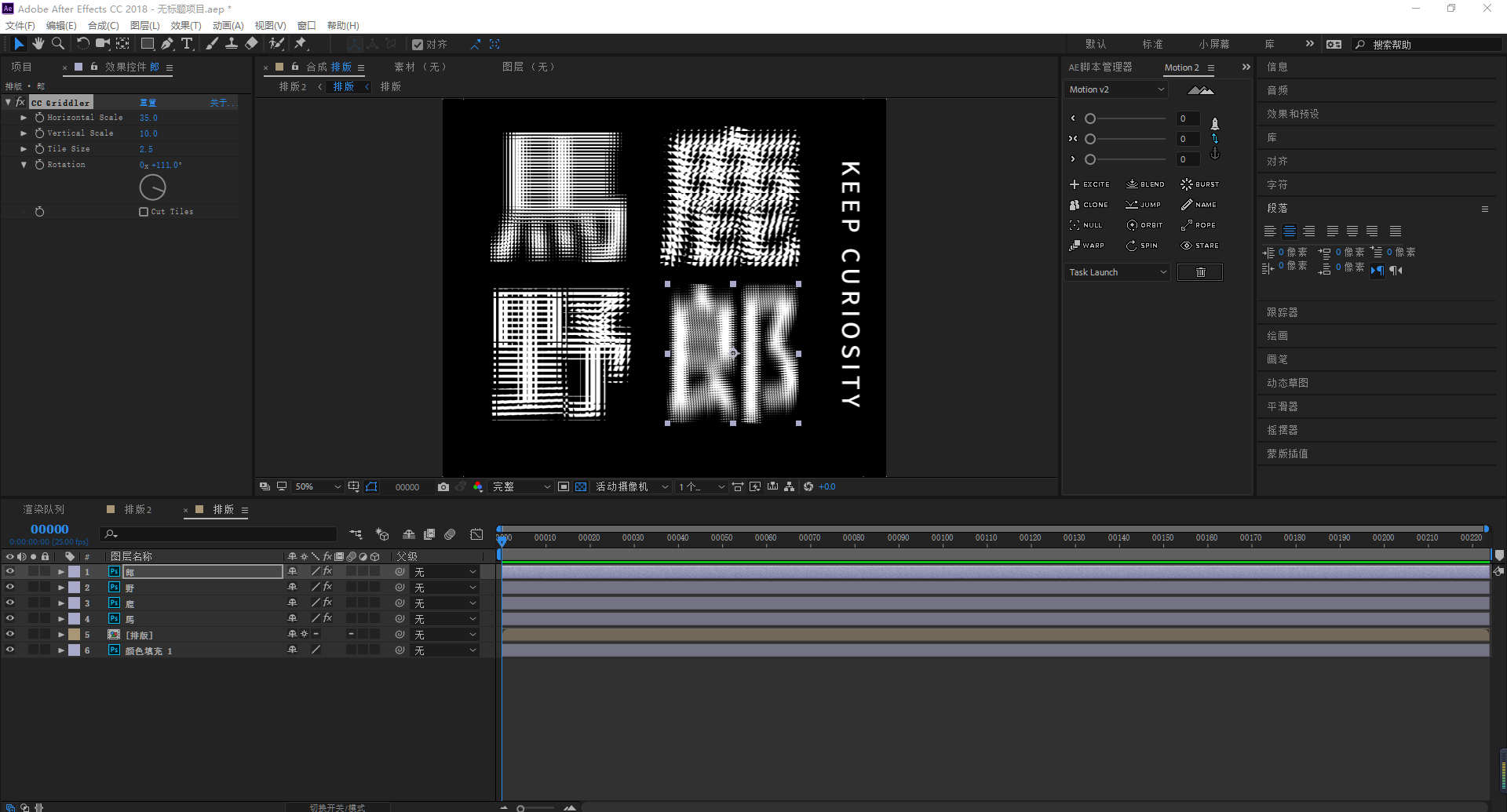Click the 重置 reset link for CC Griddler
This screenshot has height=812, width=1507.
pyautogui.click(x=148, y=103)
